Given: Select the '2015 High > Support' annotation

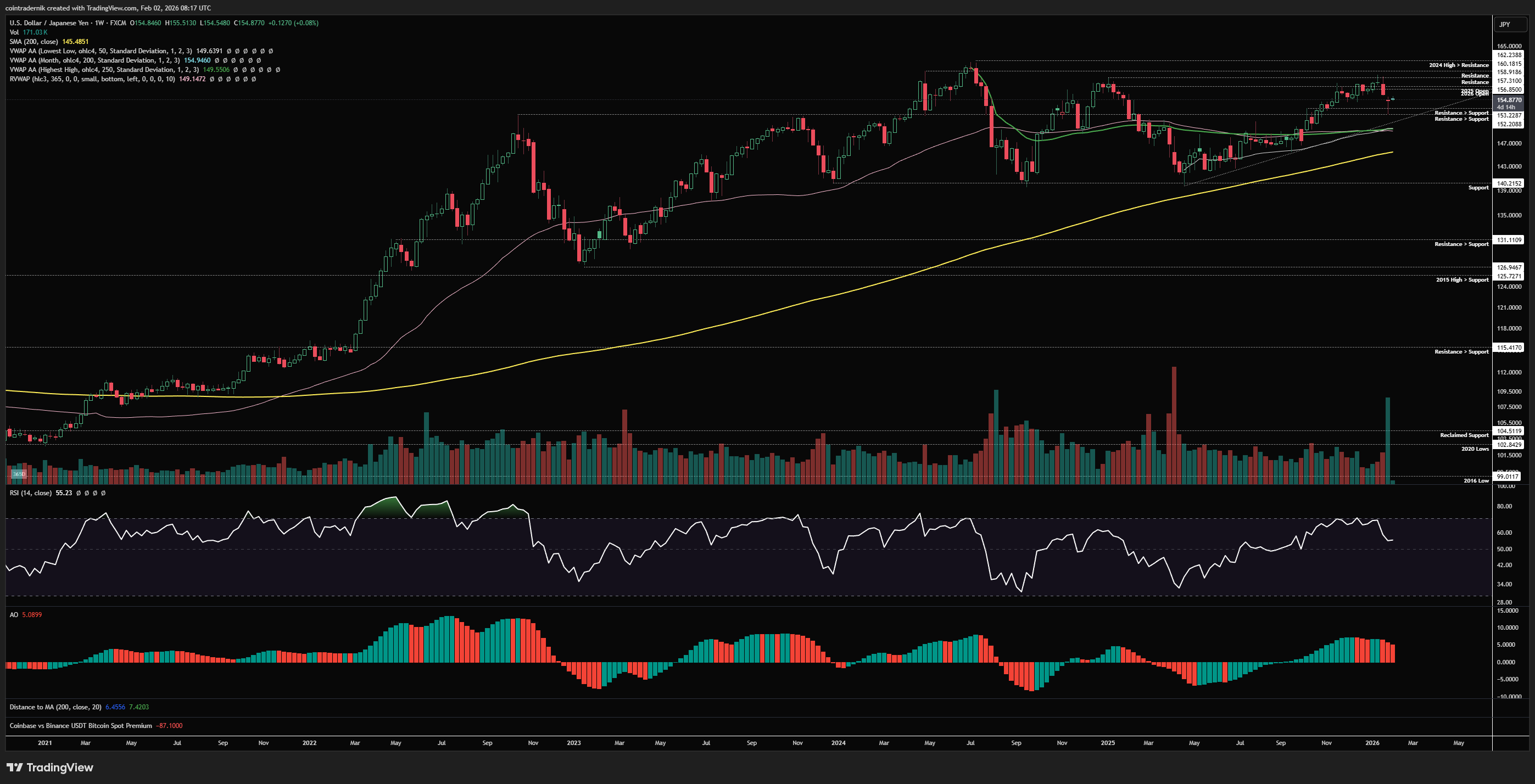Looking at the screenshot, I should [1463, 279].
